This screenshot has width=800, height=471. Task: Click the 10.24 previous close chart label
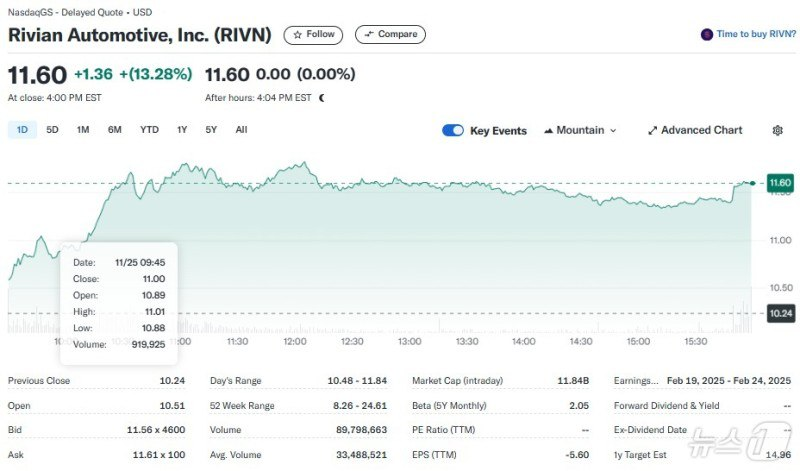pos(781,313)
